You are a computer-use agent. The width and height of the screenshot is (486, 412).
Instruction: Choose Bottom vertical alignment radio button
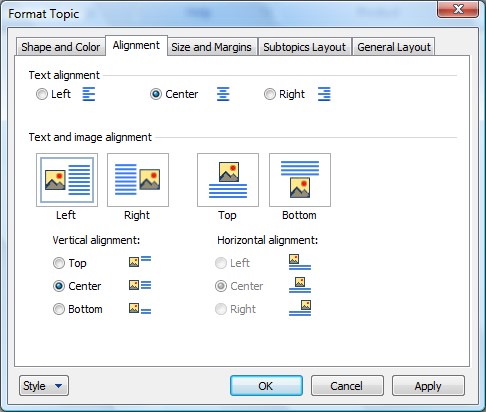click(59, 309)
